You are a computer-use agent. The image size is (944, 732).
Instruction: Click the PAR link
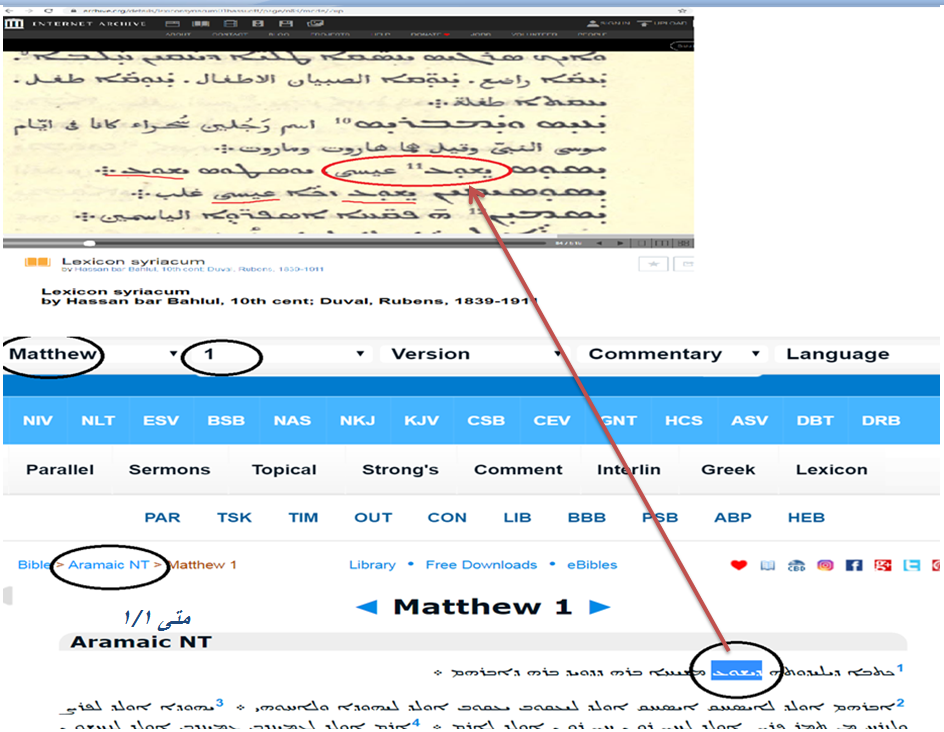coord(162,518)
